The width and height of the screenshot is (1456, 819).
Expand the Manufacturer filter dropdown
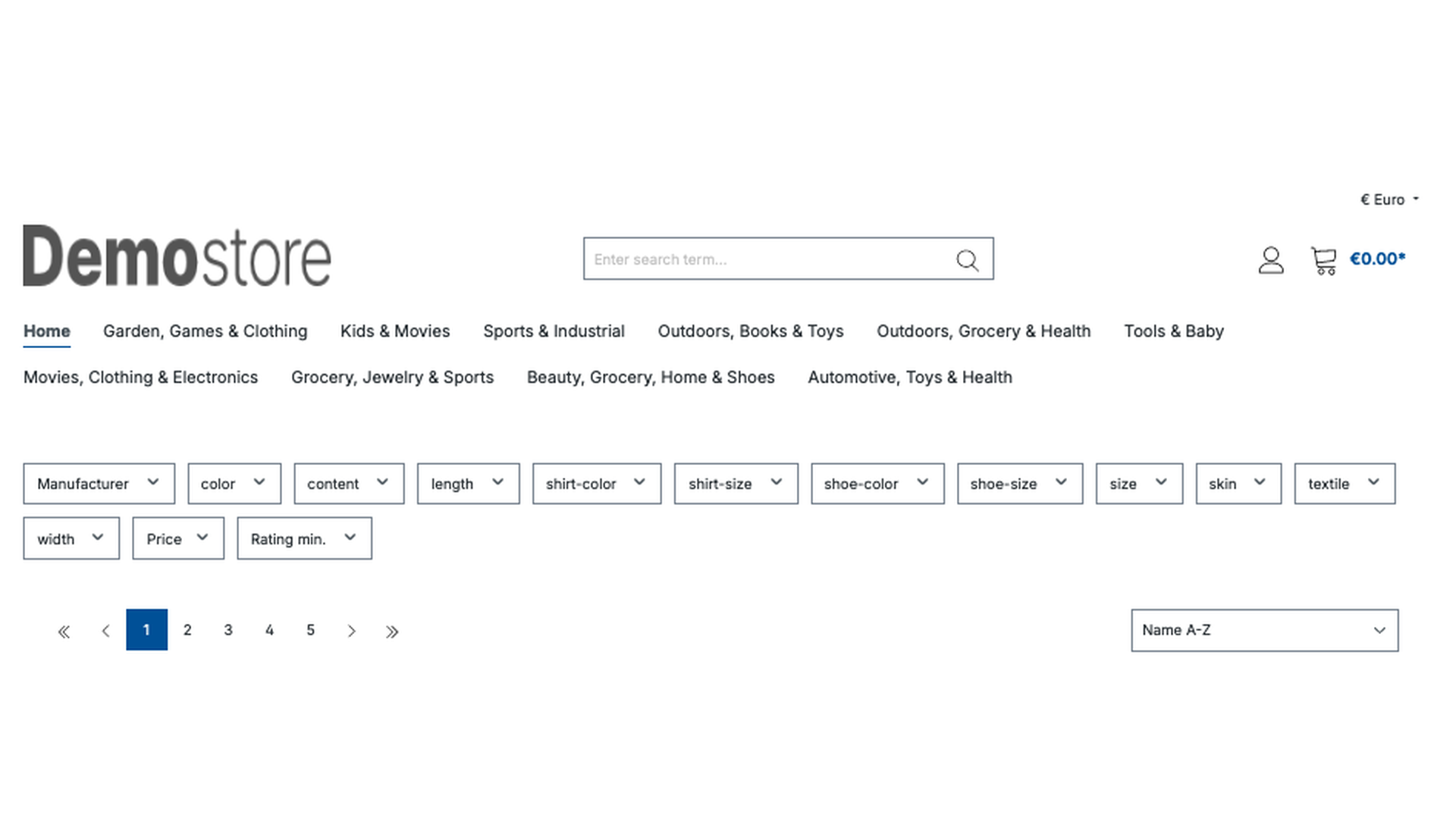pos(98,483)
